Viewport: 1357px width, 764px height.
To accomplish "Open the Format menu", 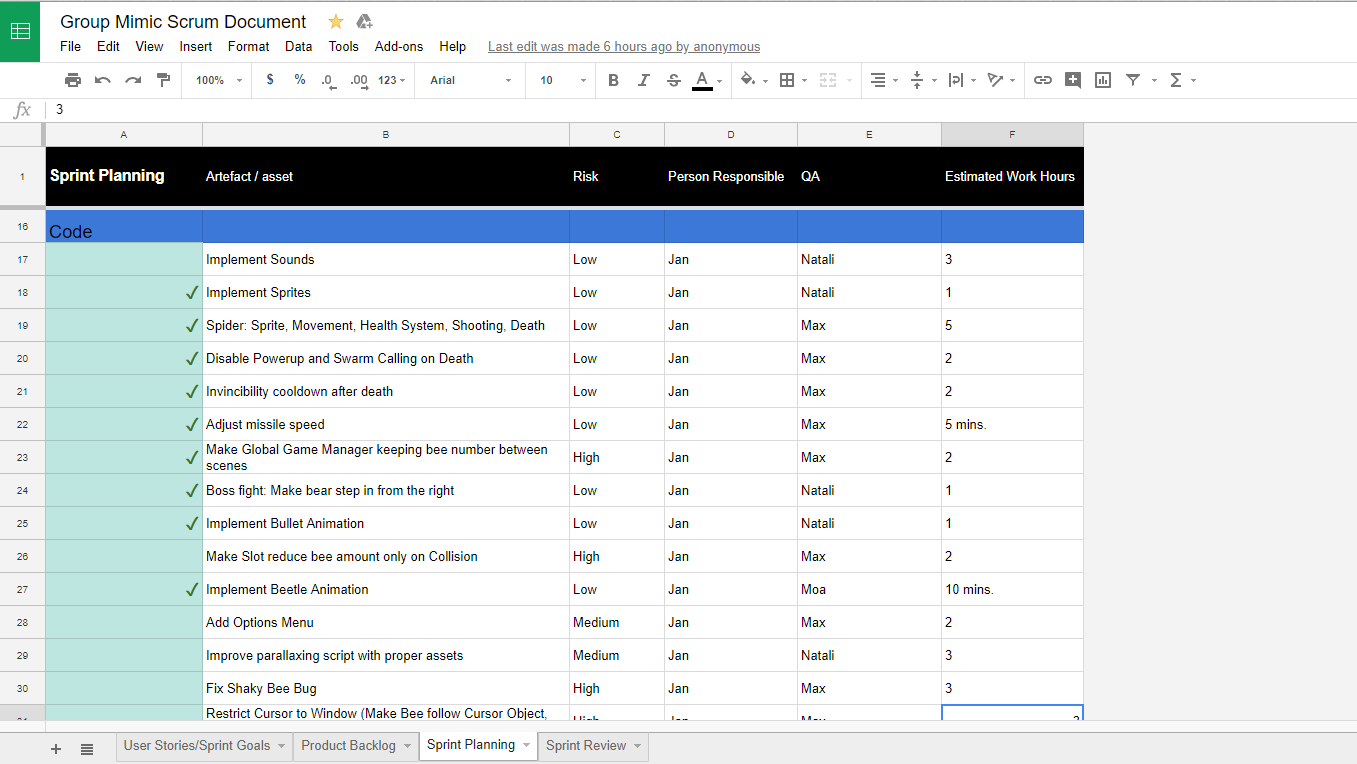I will tap(248, 46).
